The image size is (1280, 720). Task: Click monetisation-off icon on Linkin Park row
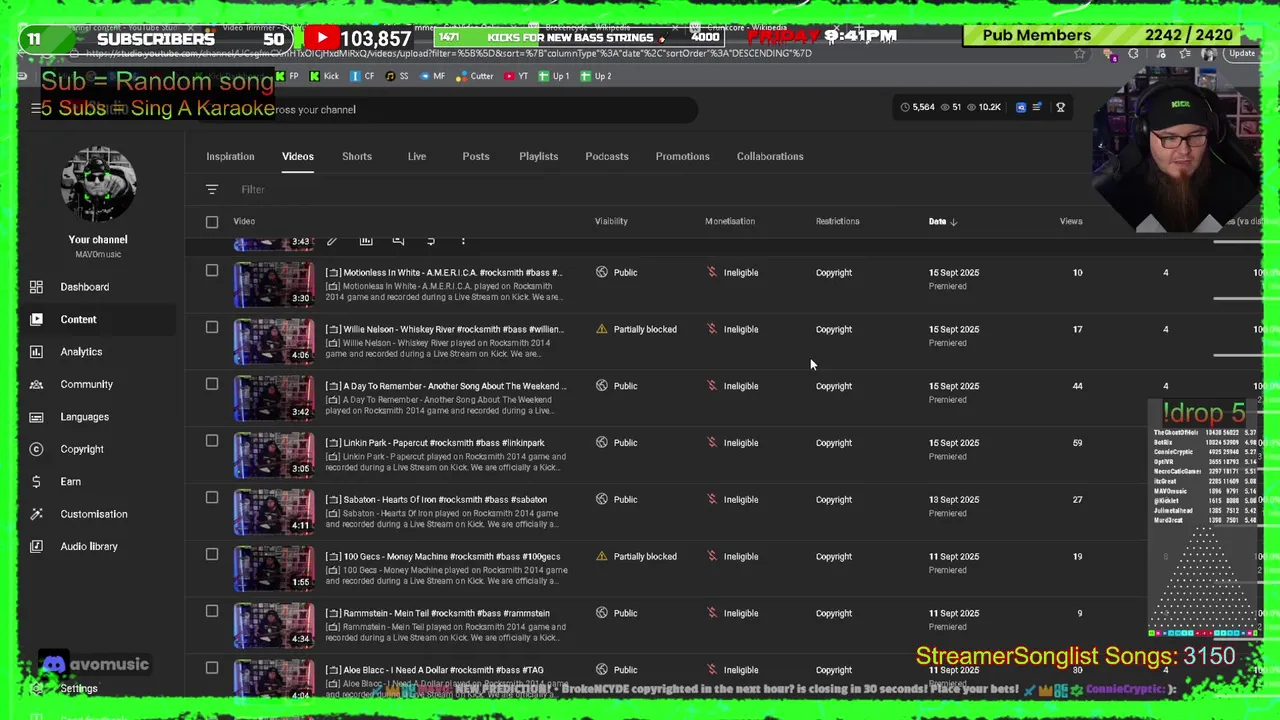coord(712,442)
